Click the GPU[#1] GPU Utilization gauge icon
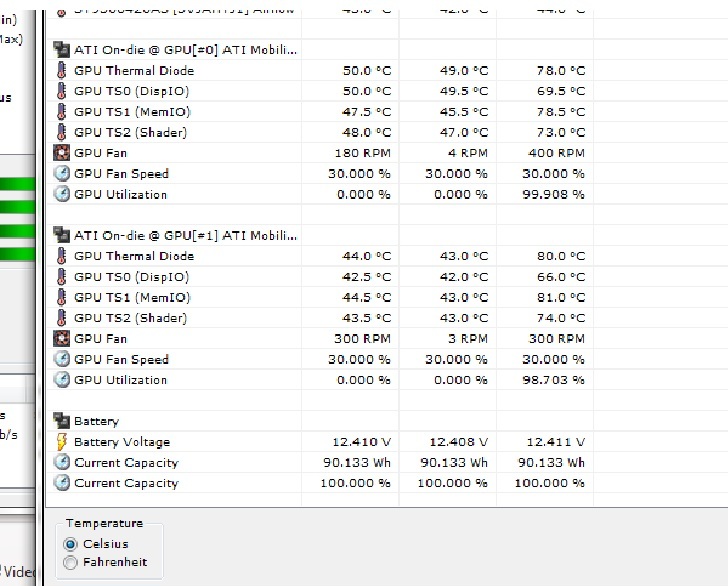Screen dimensions: 728x586 pyautogui.click(x=61, y=380)
